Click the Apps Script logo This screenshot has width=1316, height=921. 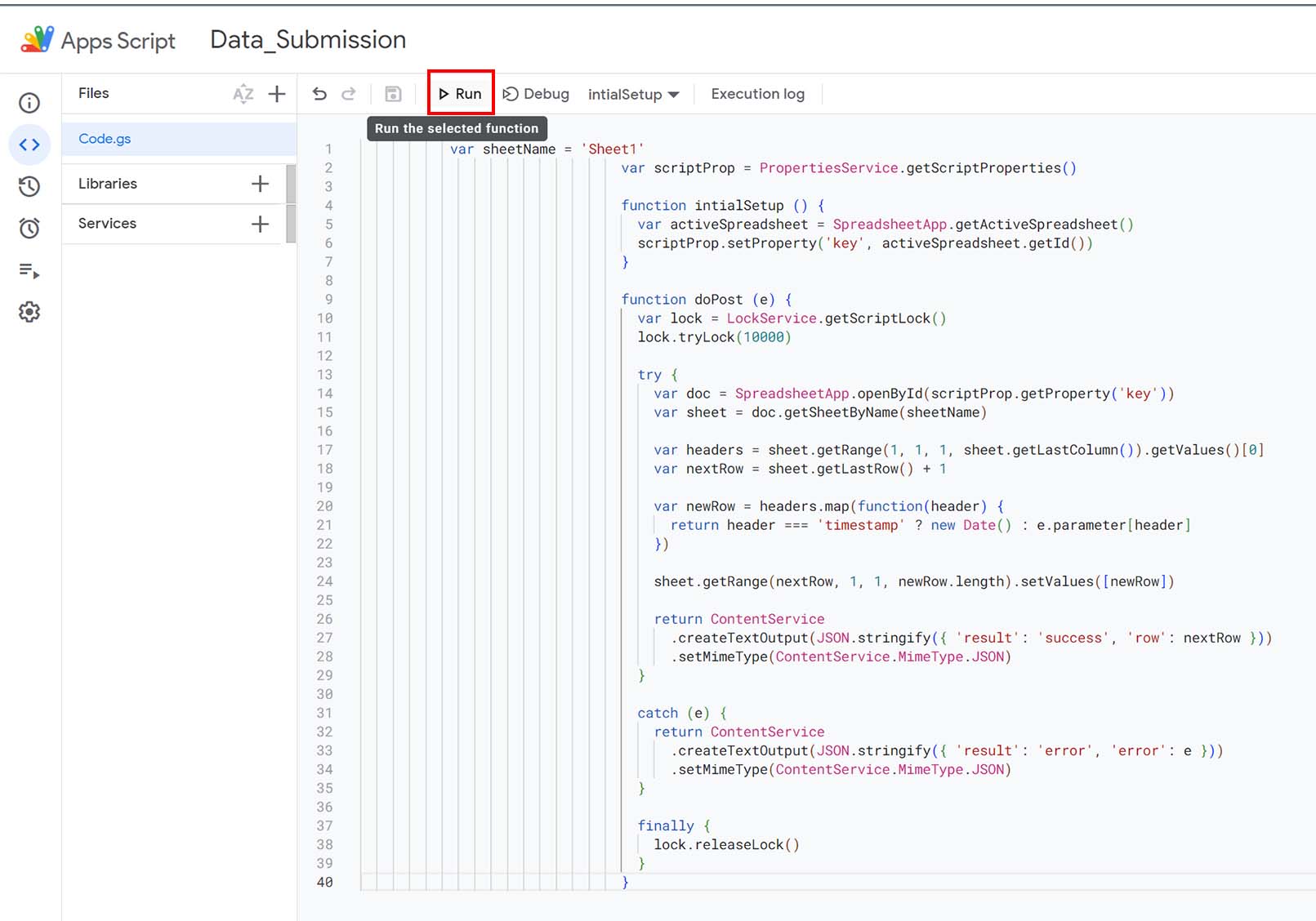click(x=34, y=38)
